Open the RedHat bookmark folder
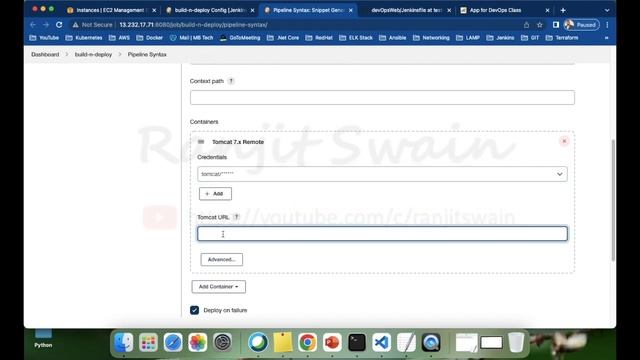 click(319, 38)
